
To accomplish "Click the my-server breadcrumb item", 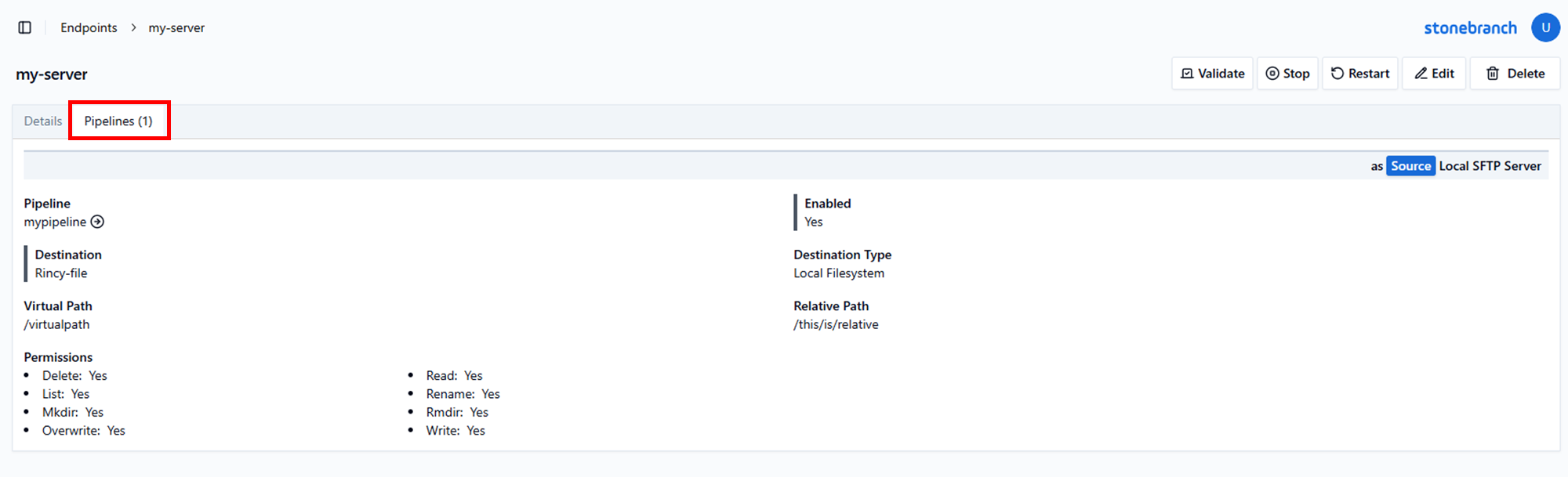I will [176, 28].
